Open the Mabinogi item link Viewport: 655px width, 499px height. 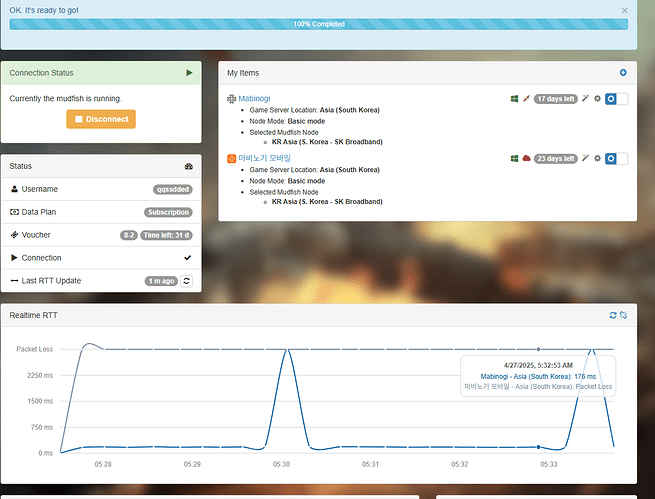click(x=254, y=99)
